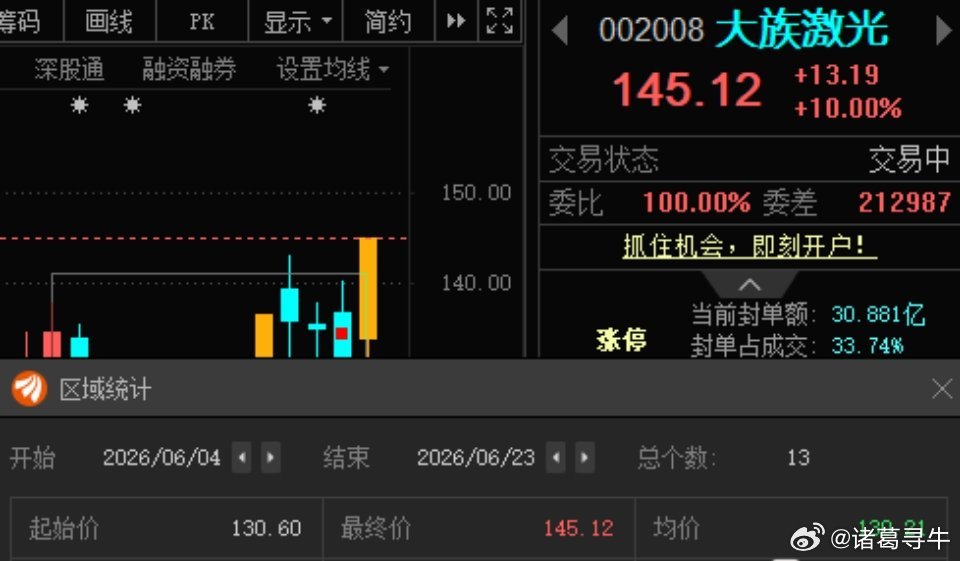This screenshot has height=561, width=960.
Task: Click first star event marker on chart
Action: point(79,105)
